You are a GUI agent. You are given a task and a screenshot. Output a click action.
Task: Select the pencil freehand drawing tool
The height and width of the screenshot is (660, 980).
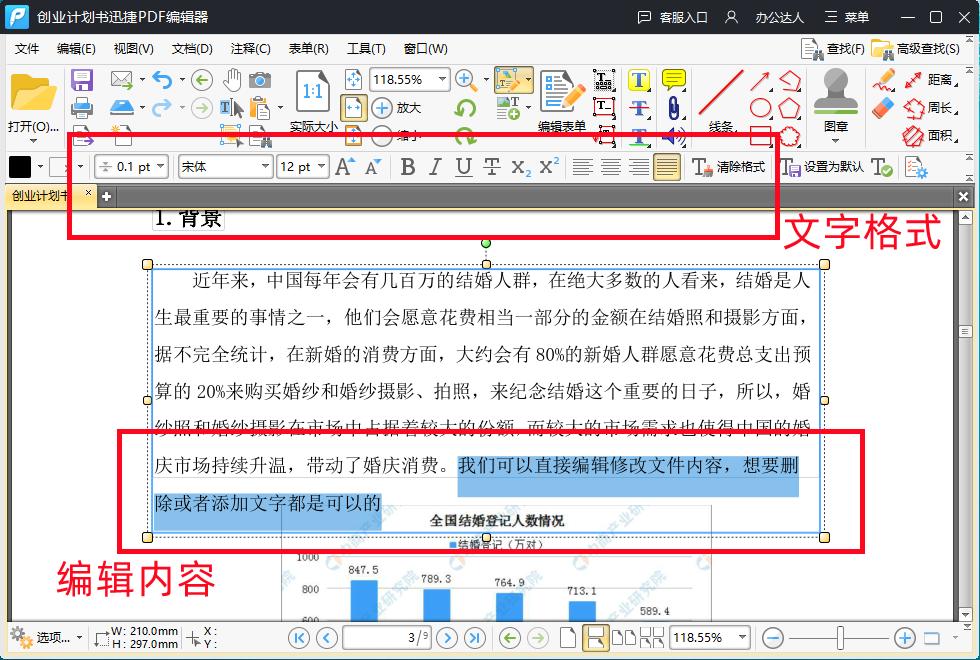[x=884, y=78]
